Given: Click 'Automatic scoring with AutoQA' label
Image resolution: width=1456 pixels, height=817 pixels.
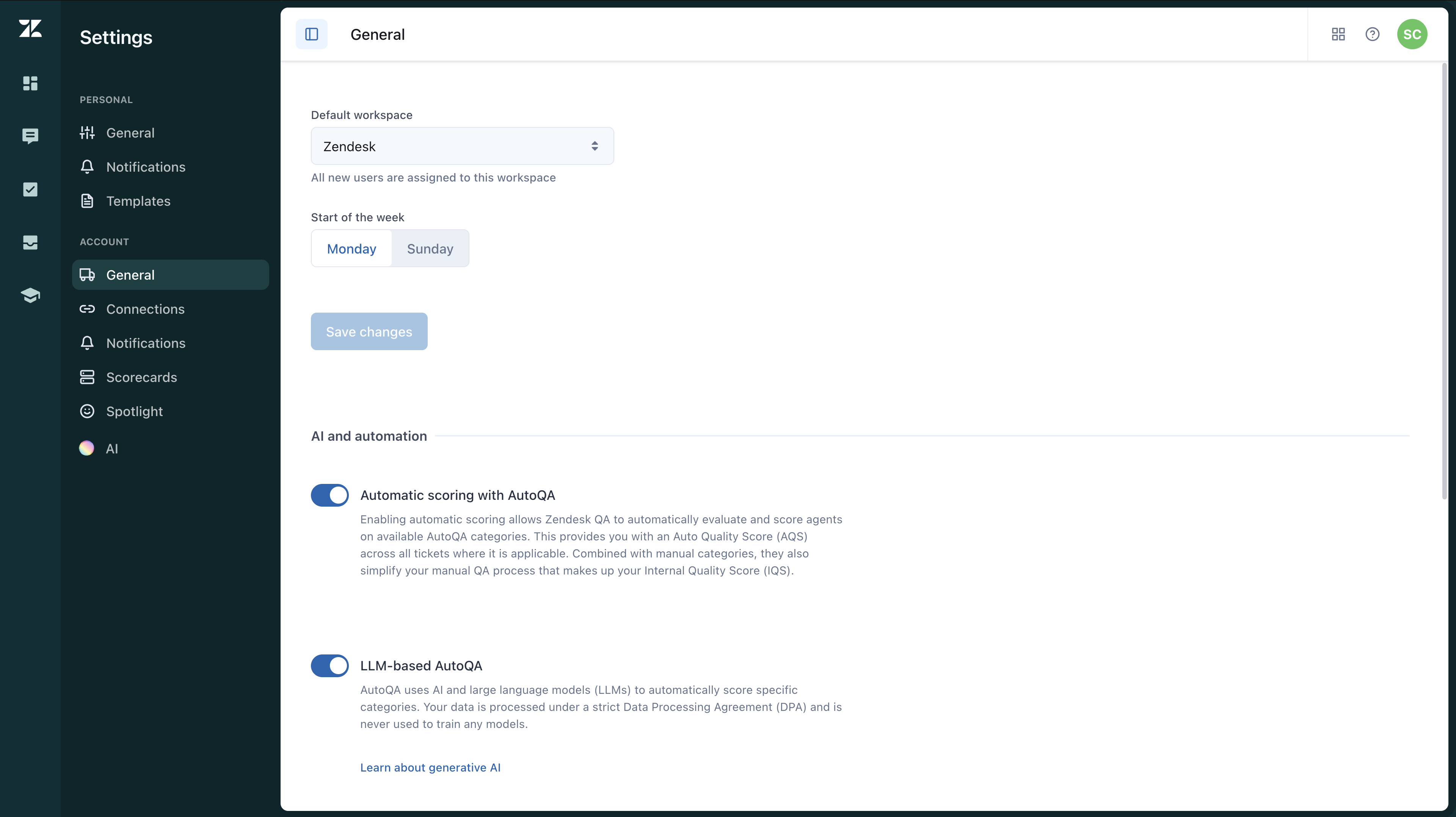Looking at the screenshot, I should coord(458,496).
